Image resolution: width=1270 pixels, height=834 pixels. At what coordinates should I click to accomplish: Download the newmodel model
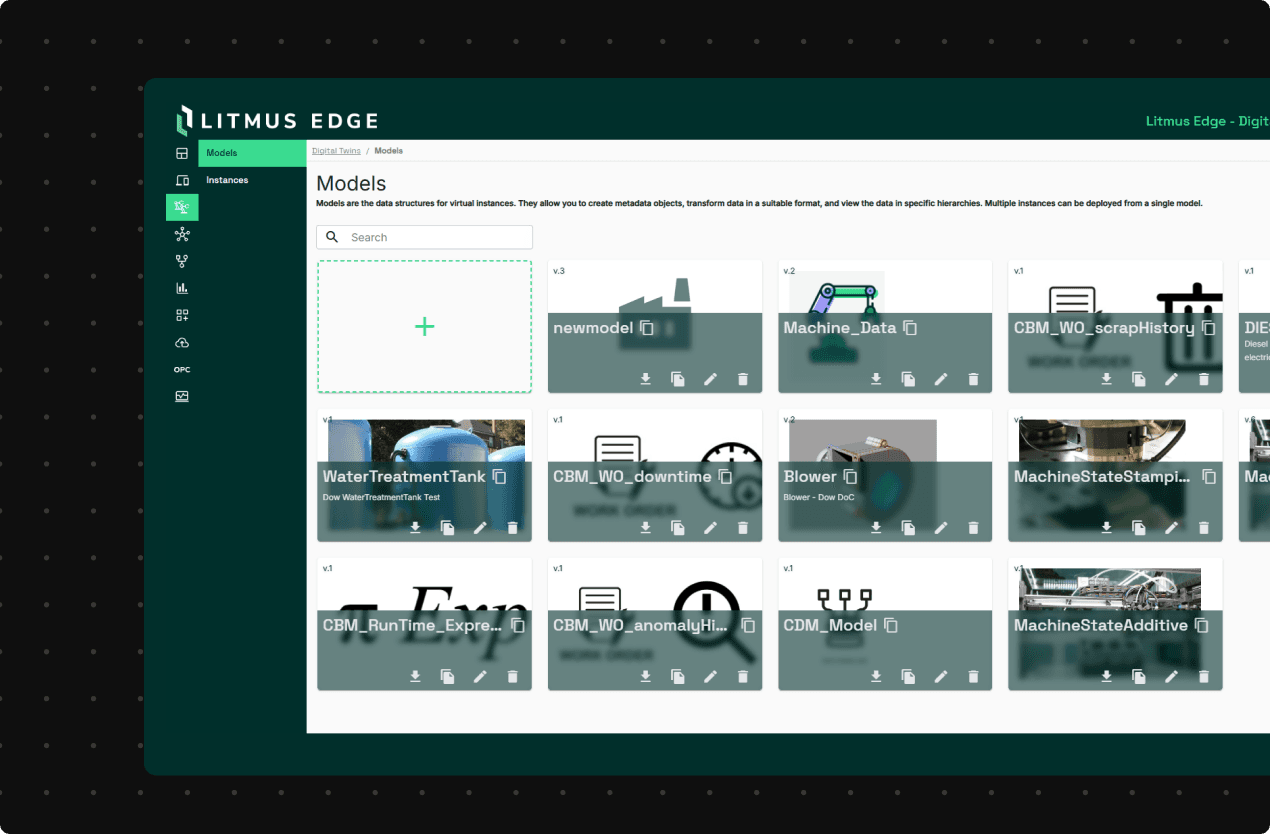[x=645, y=379]
